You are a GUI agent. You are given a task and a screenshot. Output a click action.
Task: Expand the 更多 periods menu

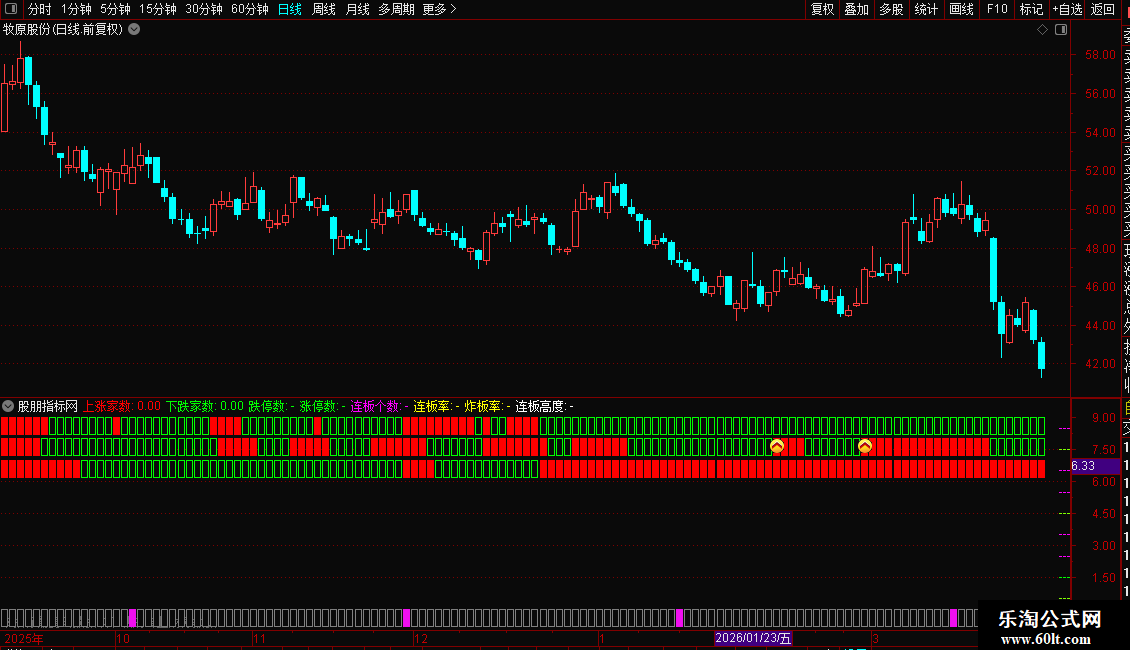coord(440,9)
